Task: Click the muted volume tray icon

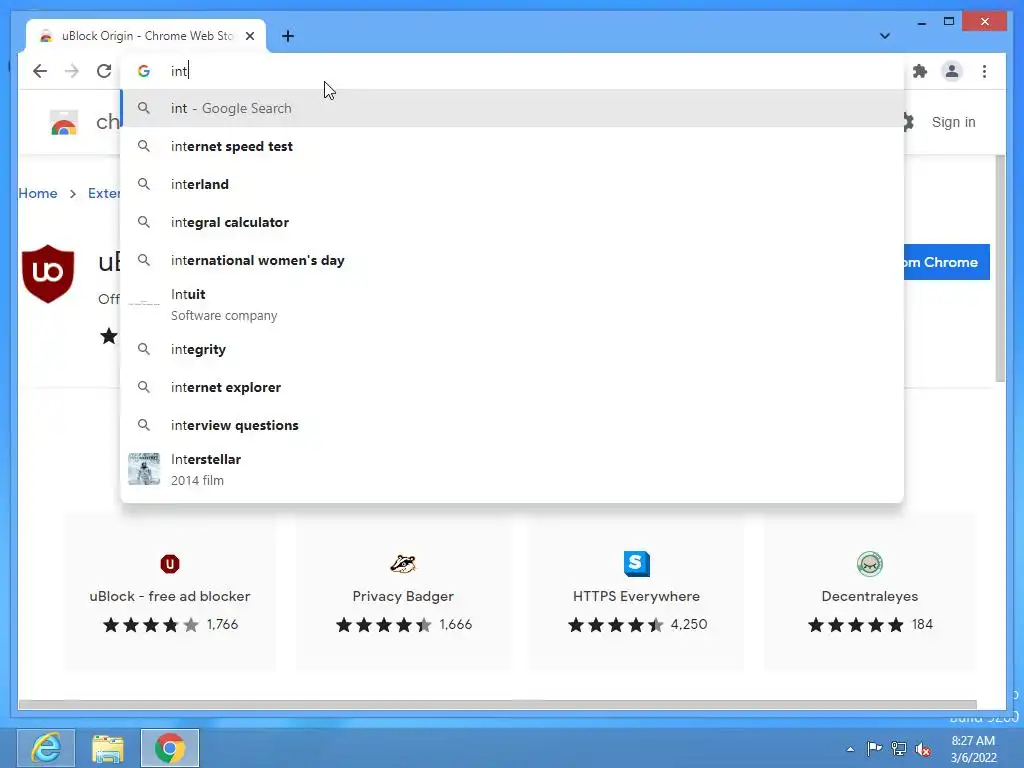Action: (x=923, y=749)
